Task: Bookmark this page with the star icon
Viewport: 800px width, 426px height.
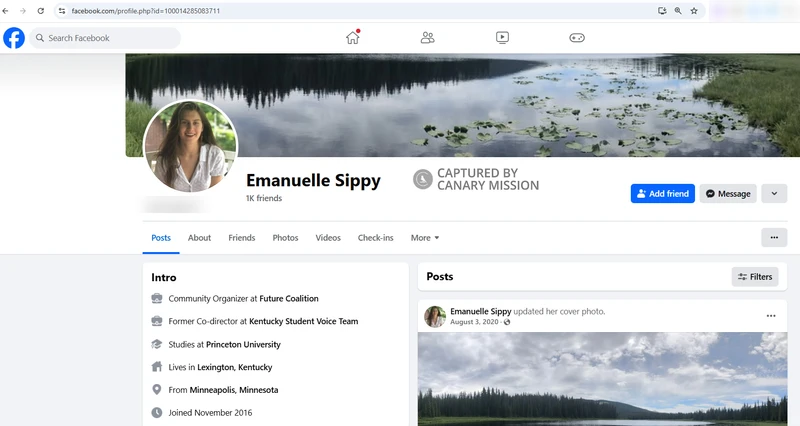Action: pyautogui.click(x=694, y=10)
